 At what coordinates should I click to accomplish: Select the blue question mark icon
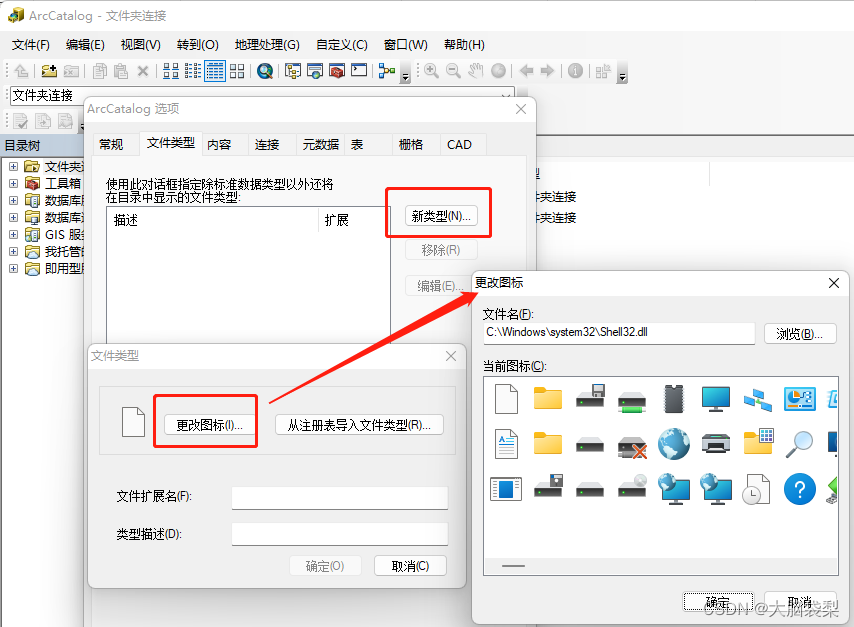[800, 490]
